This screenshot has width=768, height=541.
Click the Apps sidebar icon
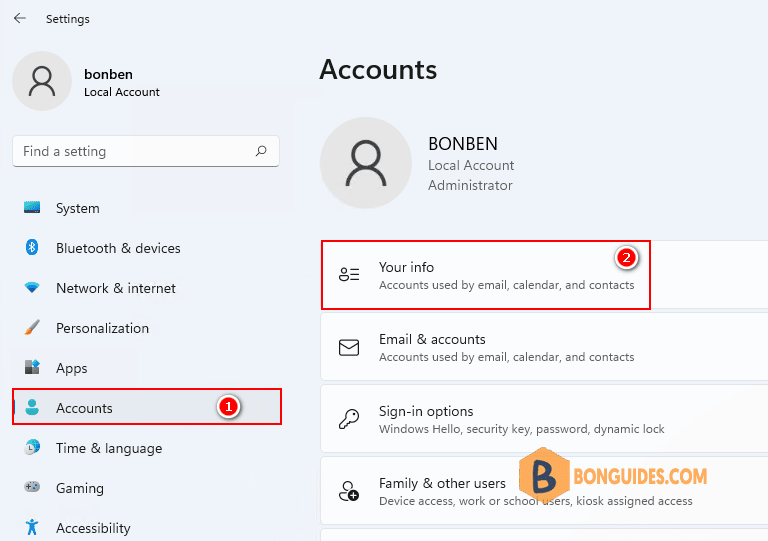coord(32,368)
